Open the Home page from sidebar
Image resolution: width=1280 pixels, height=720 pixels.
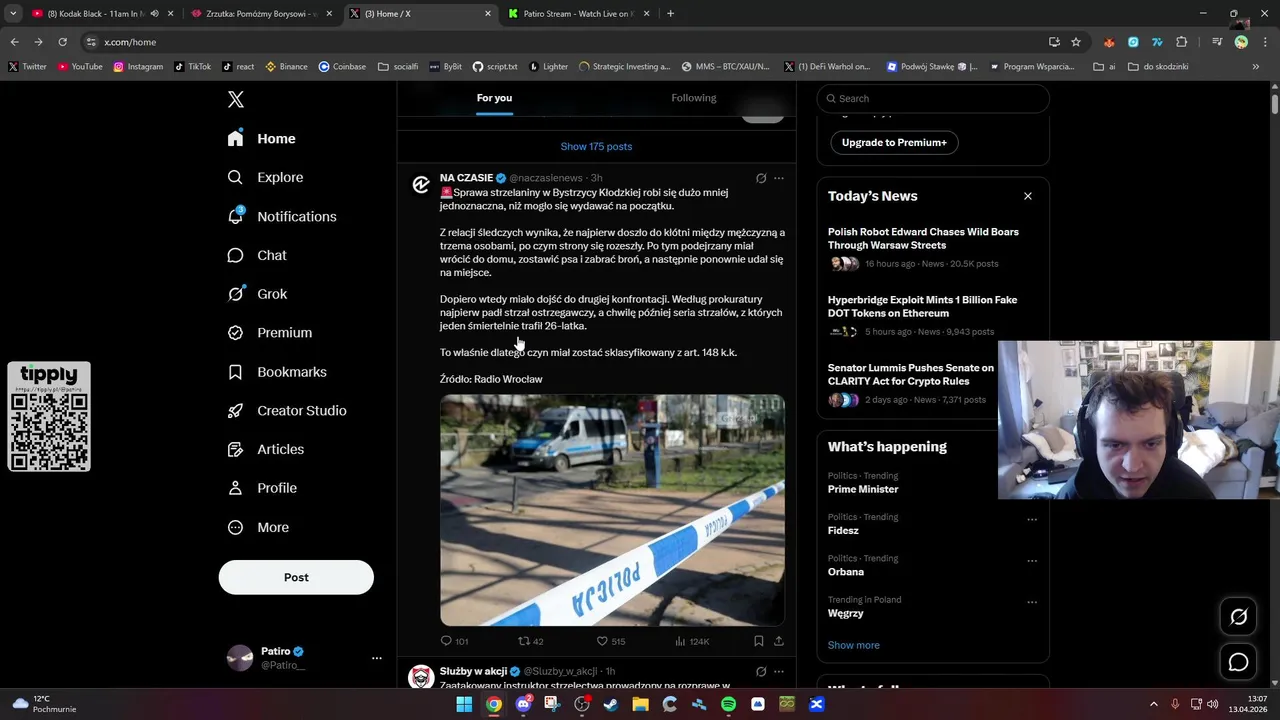261,139
